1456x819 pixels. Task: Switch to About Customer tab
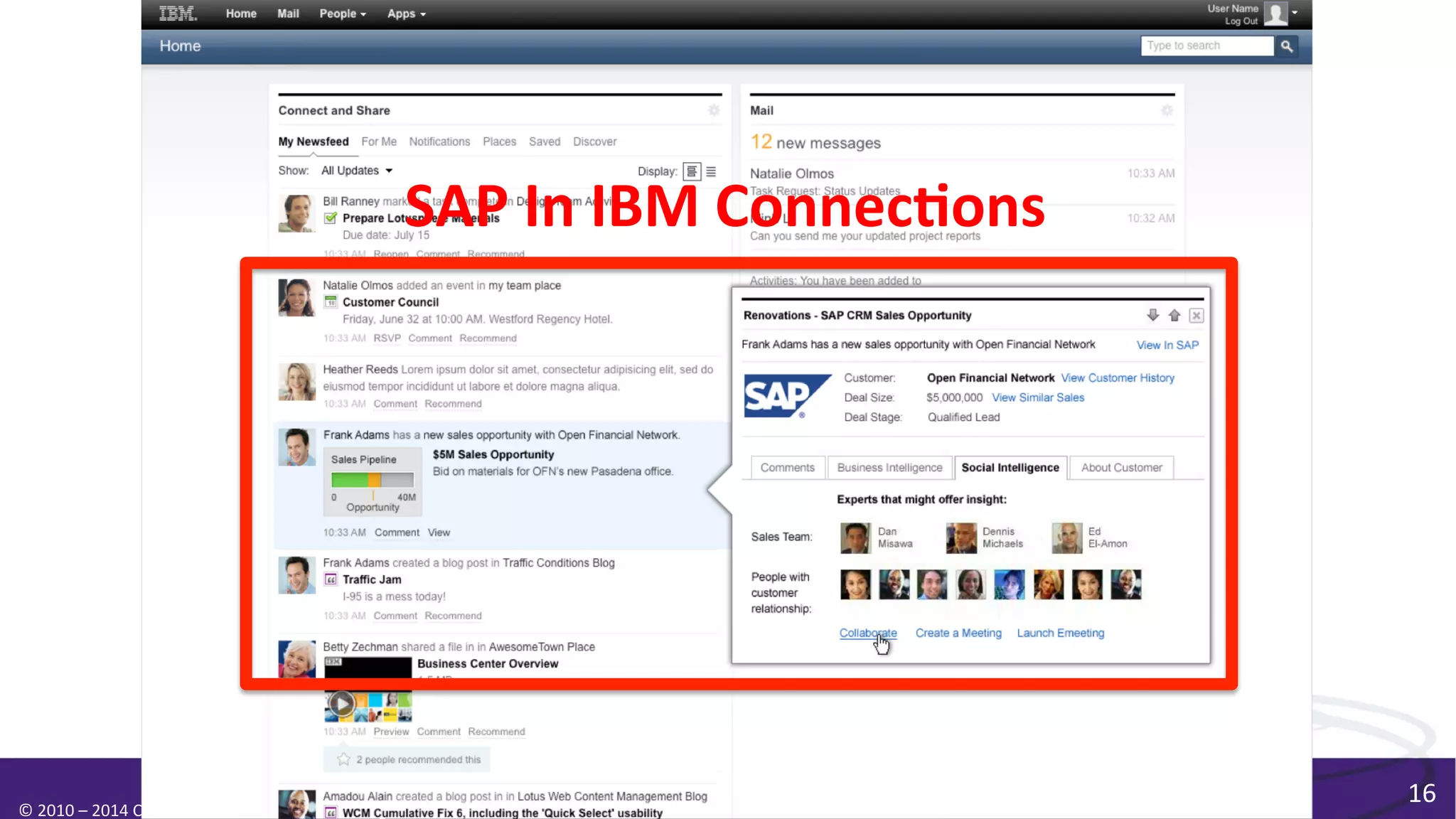pyautogui.click(x=1121, y=468)
